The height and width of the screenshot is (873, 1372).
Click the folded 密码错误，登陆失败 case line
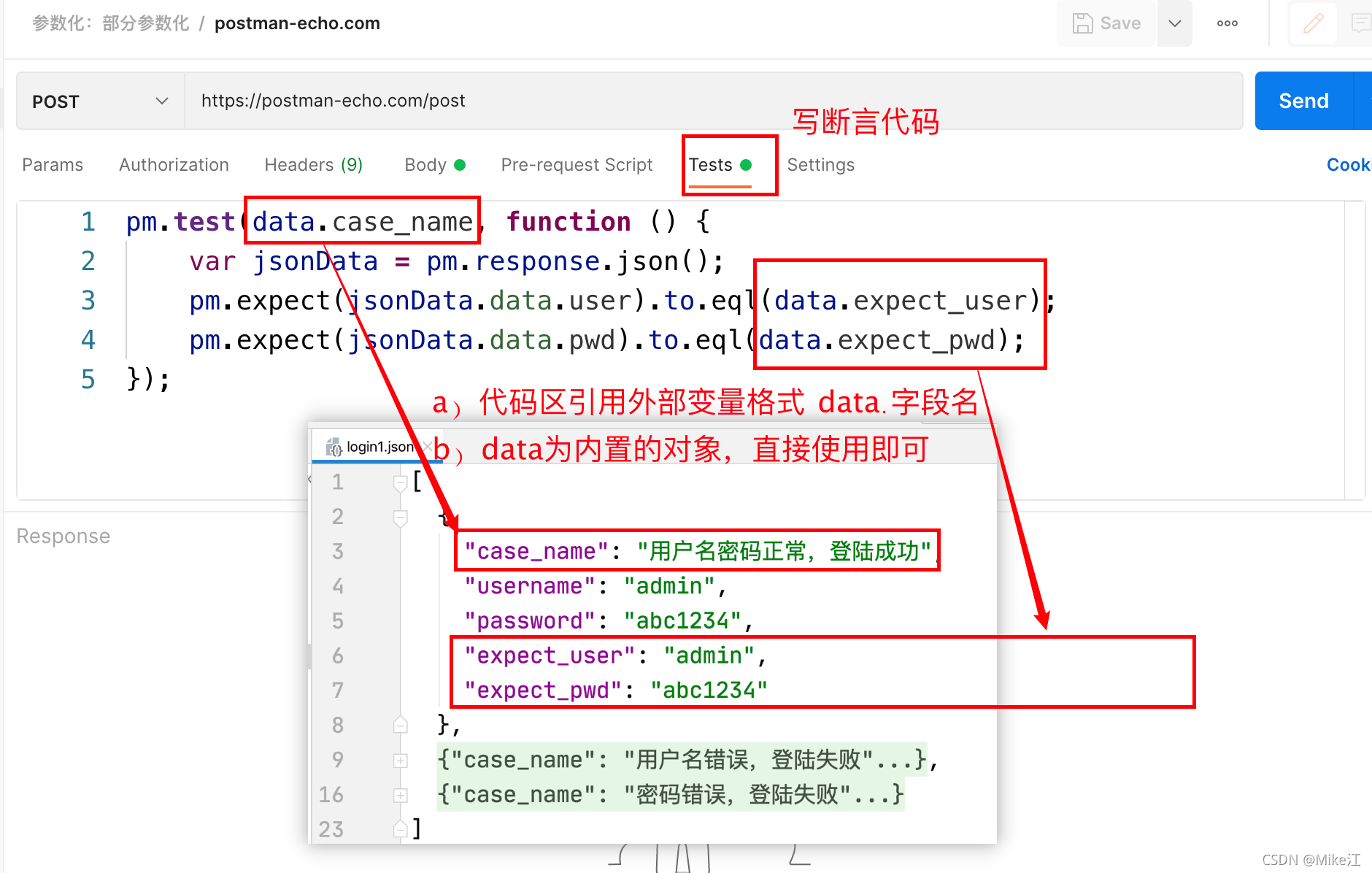tap(671, 794)
